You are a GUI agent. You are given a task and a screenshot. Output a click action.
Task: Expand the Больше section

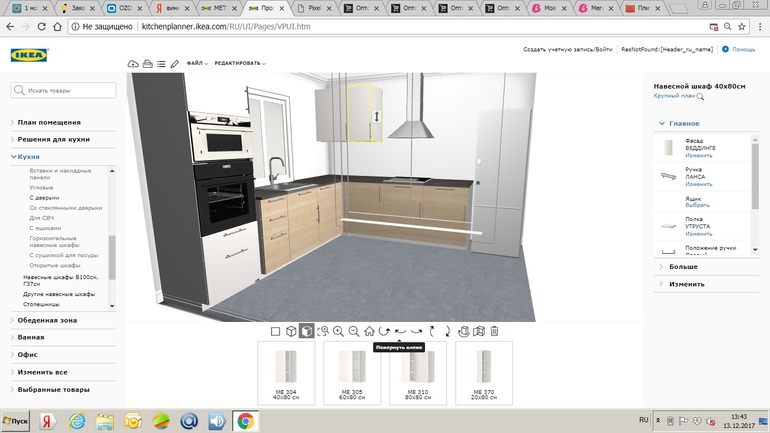(x=683, y=267)
